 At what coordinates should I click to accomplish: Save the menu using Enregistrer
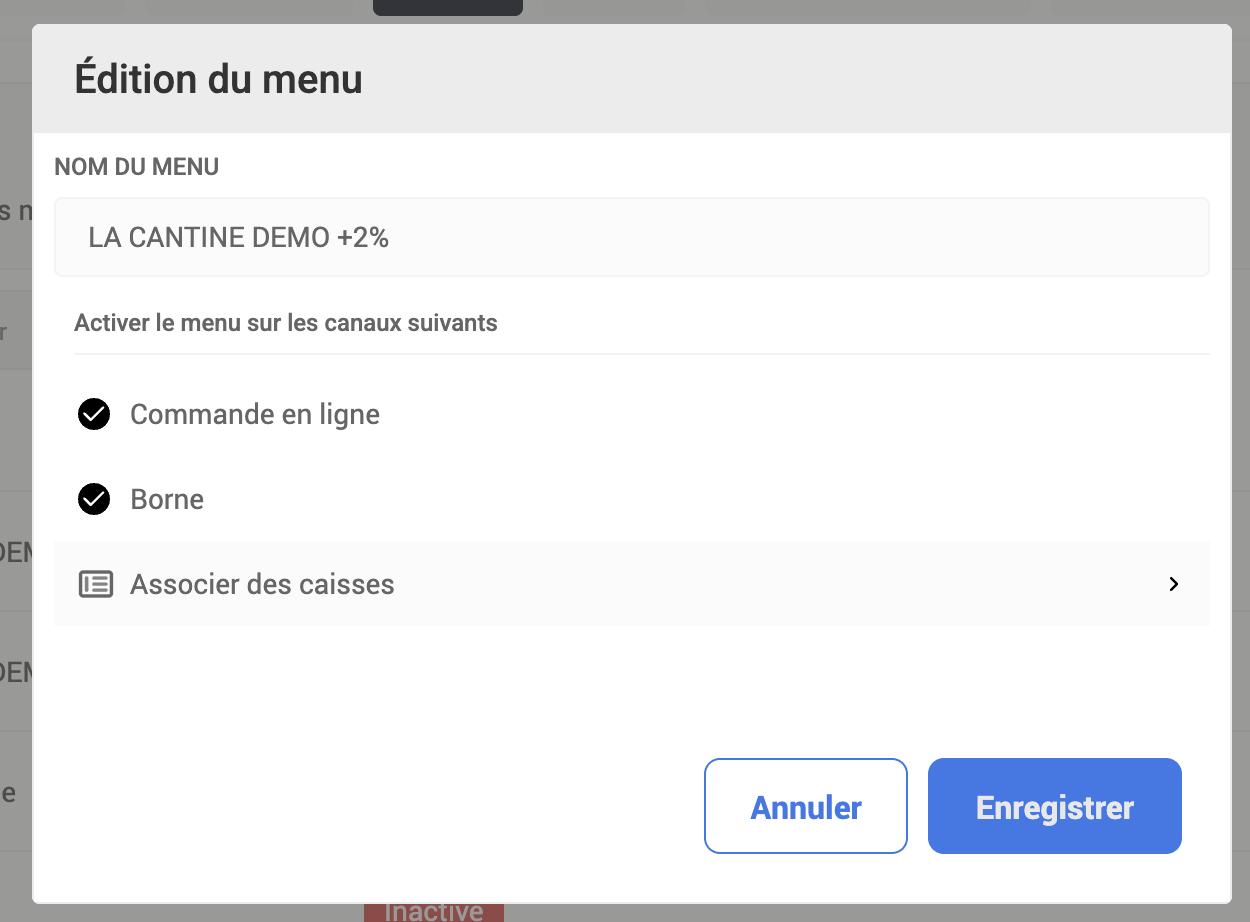click(1054, 806)
